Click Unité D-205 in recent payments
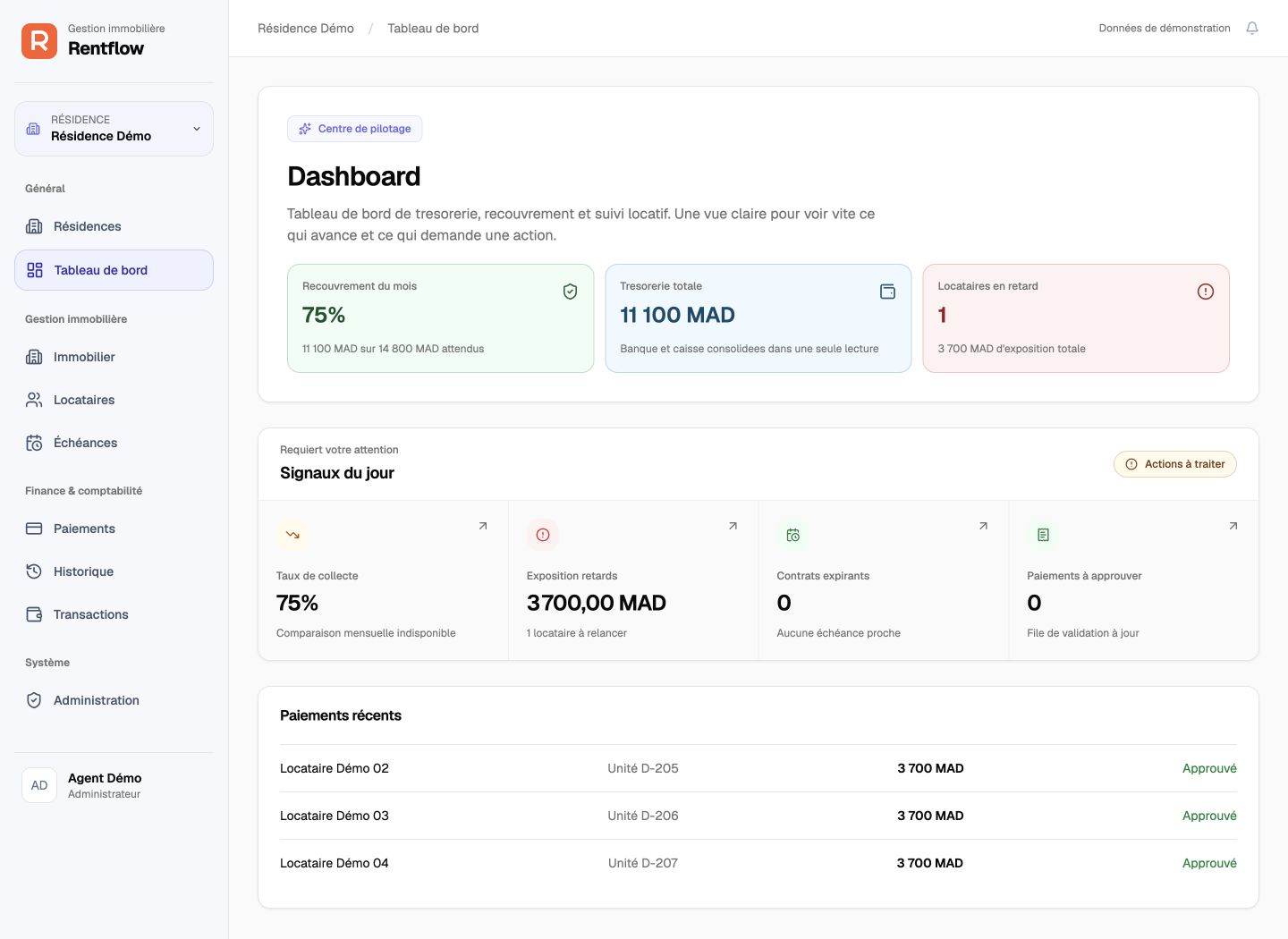The image size is (1288, 939). pyautogui.click(x=643, y=768)
